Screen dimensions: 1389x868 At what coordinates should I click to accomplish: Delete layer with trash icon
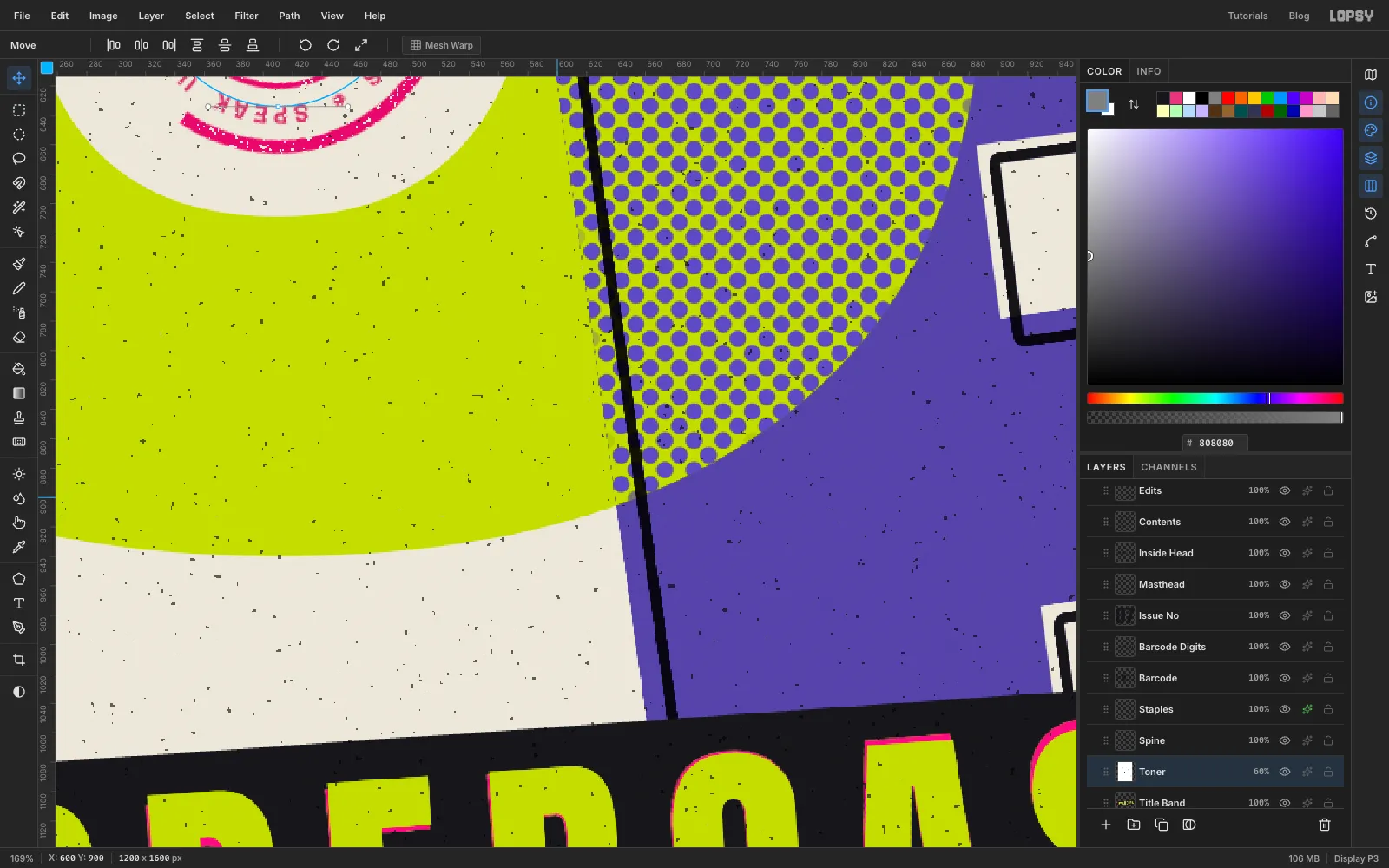pyautogui.click(x=1325, y=825)
